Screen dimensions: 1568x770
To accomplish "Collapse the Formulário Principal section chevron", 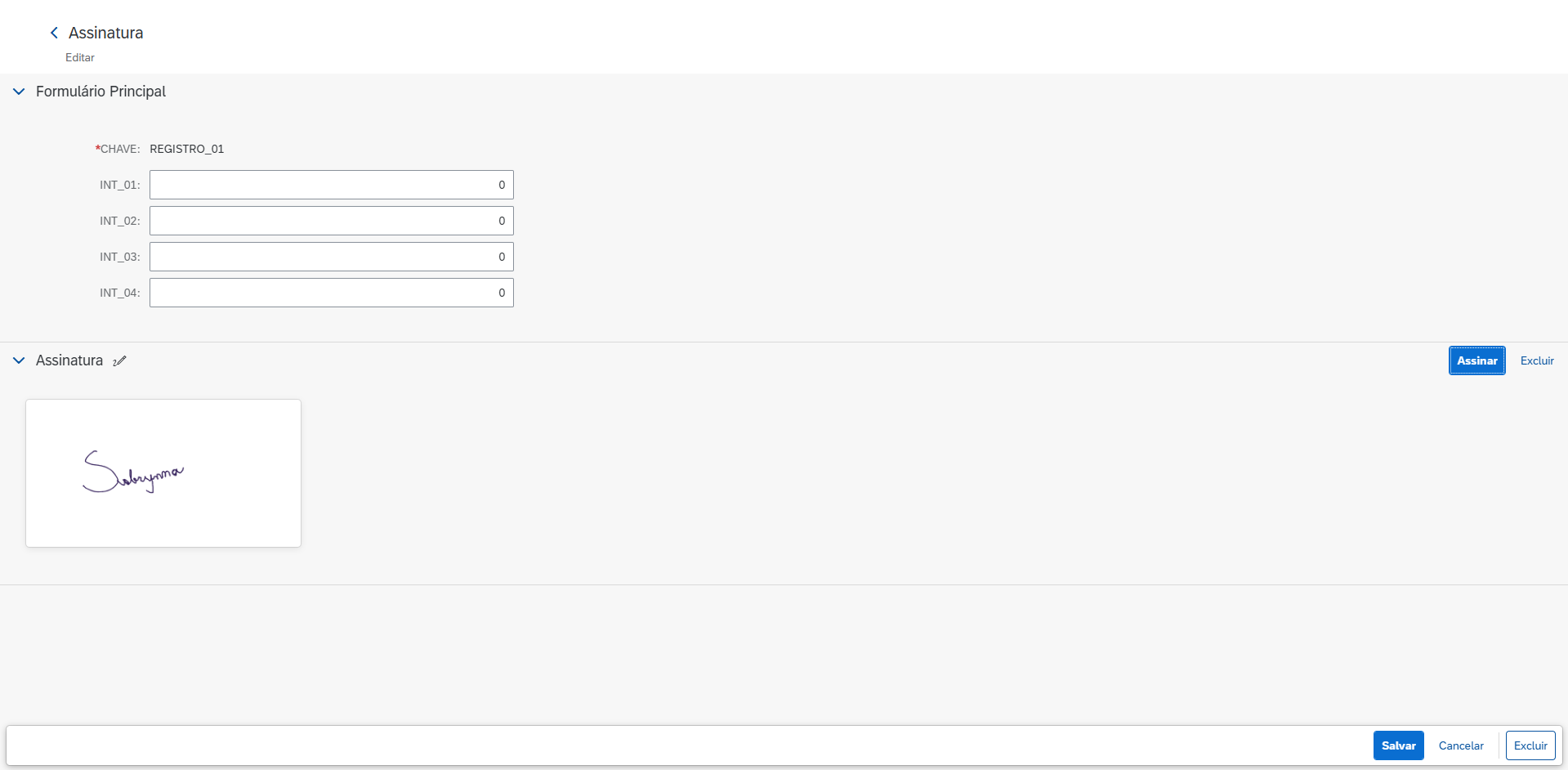I will [x=19, y=92].
